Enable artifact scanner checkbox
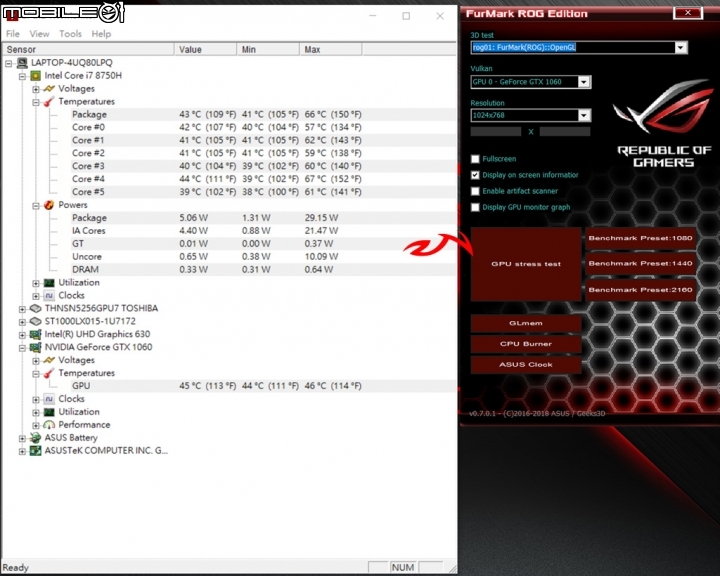Screen dimensions: 720x576 pos(475,191)
